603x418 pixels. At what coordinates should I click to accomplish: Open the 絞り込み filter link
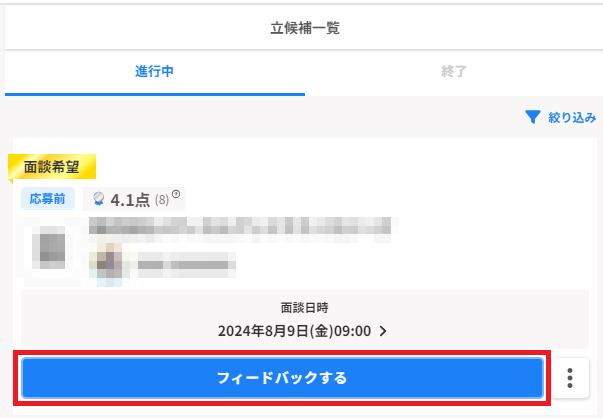(x=572, y=117)
